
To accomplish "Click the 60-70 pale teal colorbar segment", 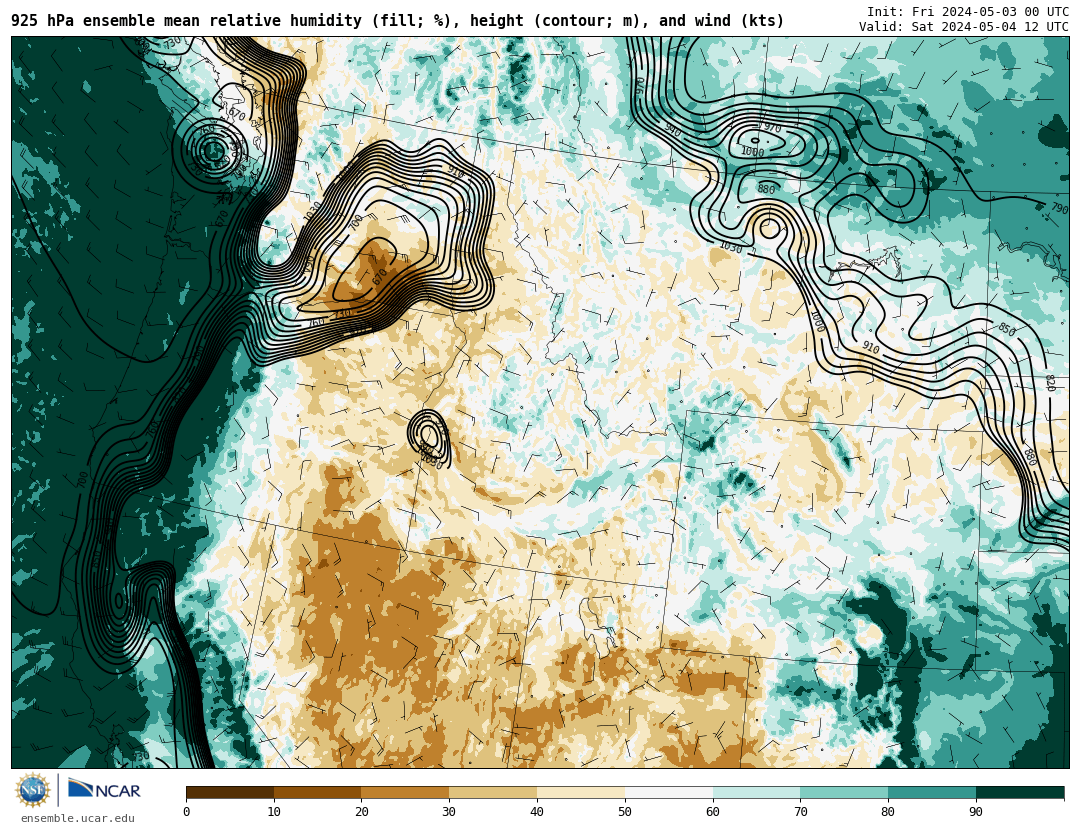I will [x=756, y=792].
